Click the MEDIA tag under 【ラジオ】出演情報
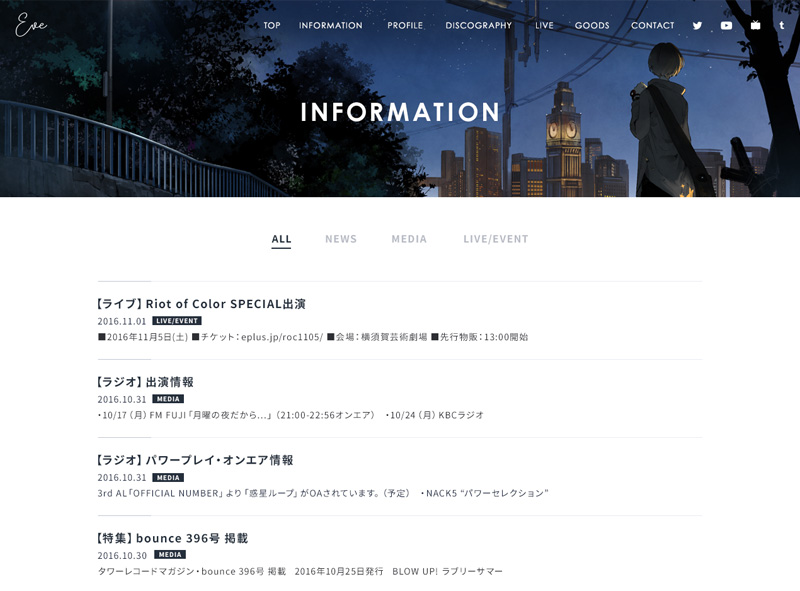 (x=168, y=399)
